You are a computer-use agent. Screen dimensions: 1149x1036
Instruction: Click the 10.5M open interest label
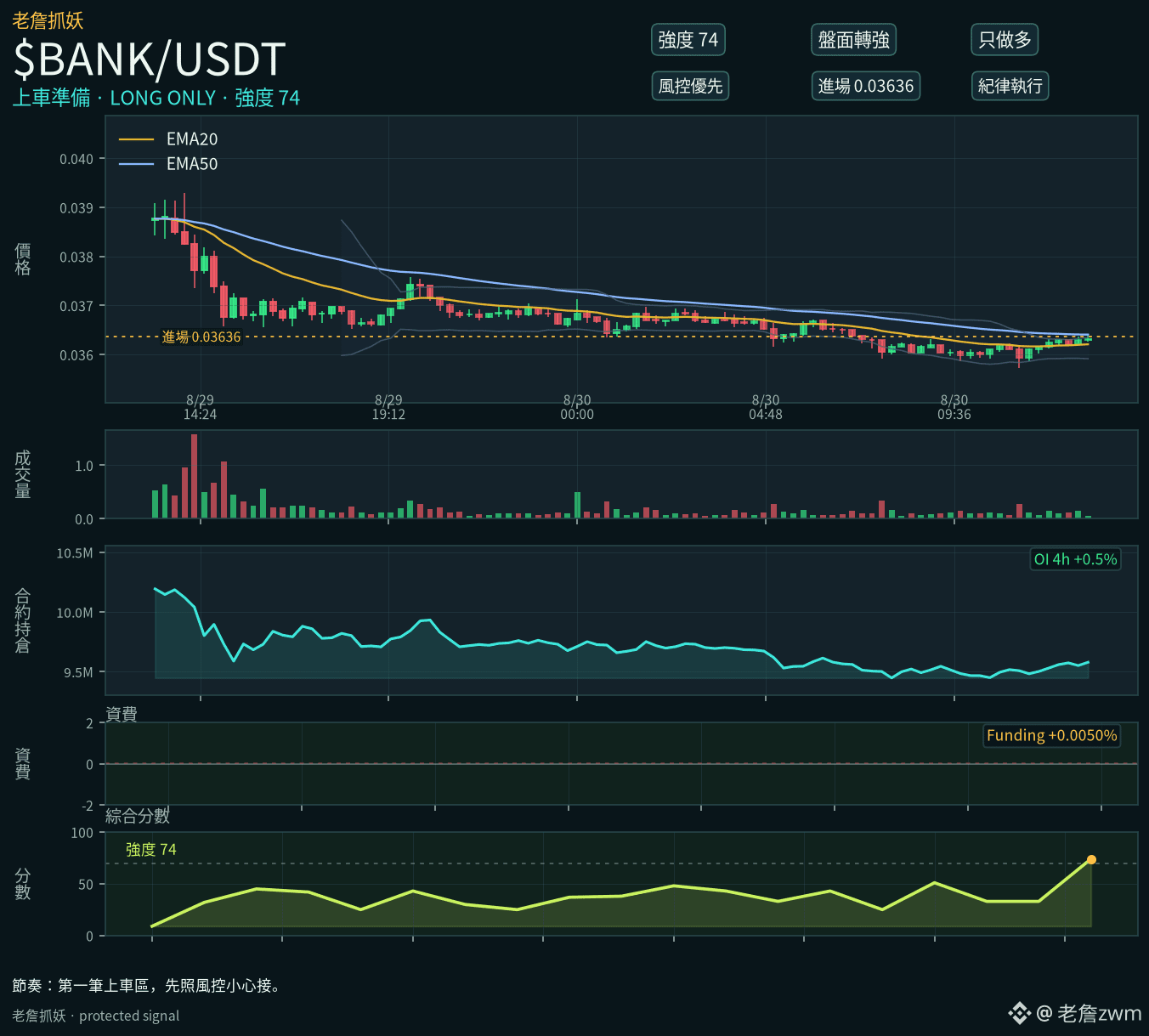(x=75, y=553)
